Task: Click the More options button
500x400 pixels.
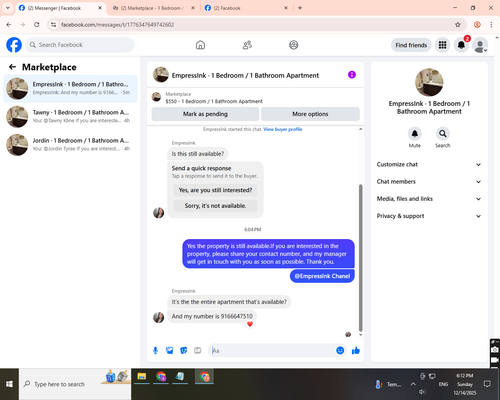Action: tap(310, 114)
